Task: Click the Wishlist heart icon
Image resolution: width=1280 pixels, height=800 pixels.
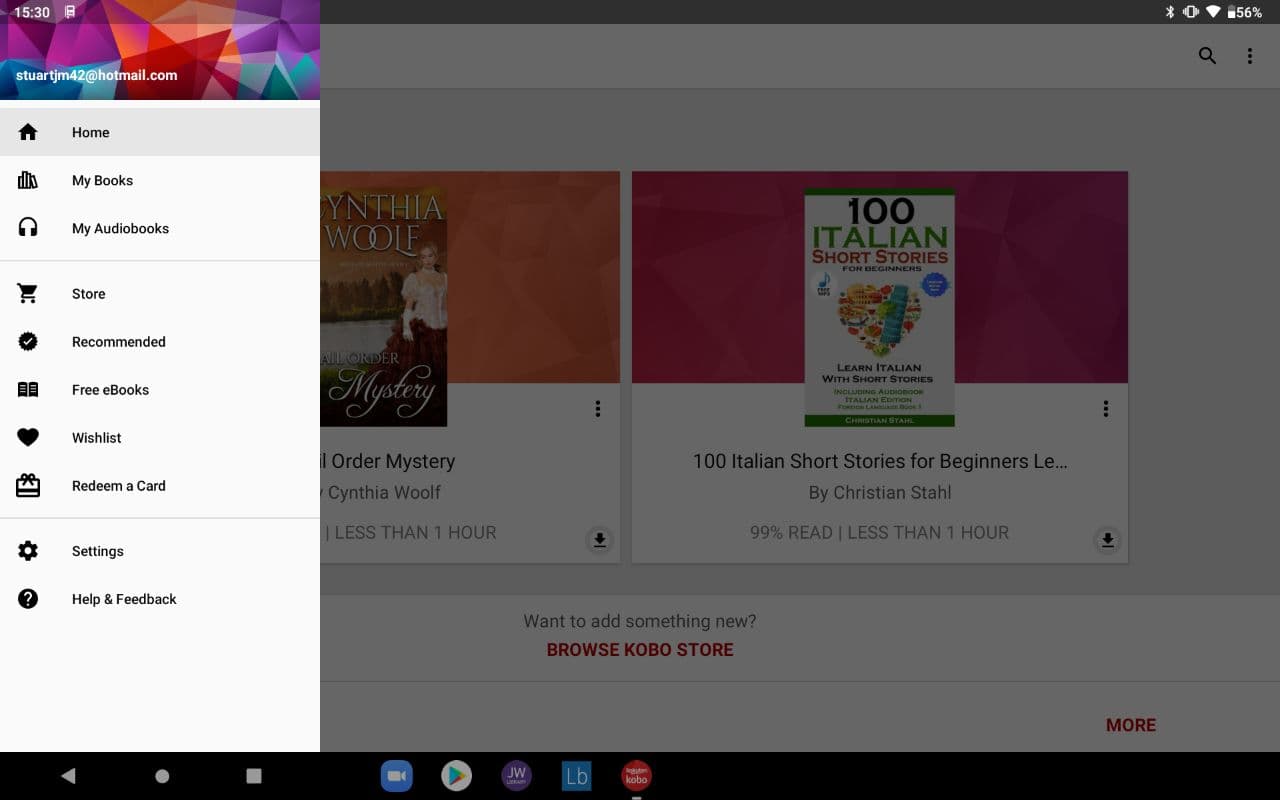Action: (28, 438)
